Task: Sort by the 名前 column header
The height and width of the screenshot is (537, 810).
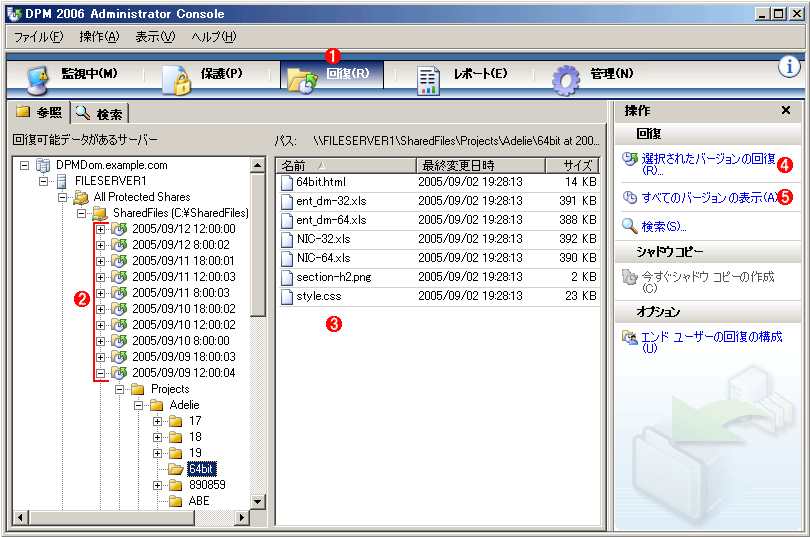Action: [x=346, y=166]
